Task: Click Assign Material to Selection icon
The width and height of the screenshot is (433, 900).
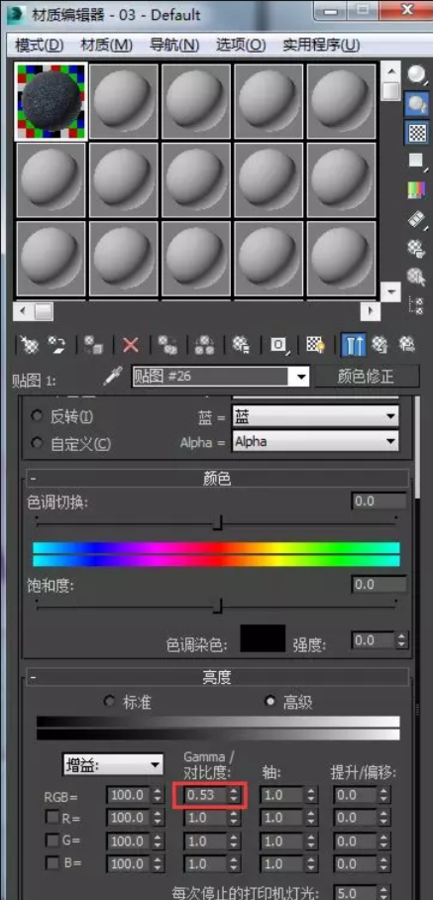Action: (92, 344)
